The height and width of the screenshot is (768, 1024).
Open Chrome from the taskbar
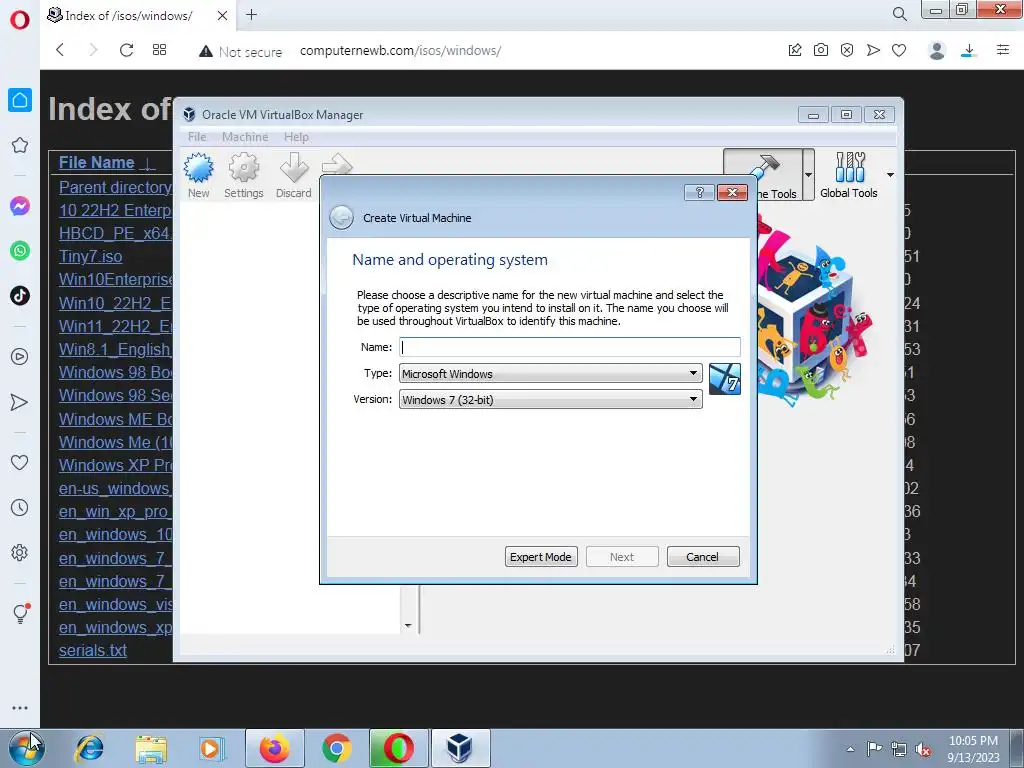click(337, 748)
